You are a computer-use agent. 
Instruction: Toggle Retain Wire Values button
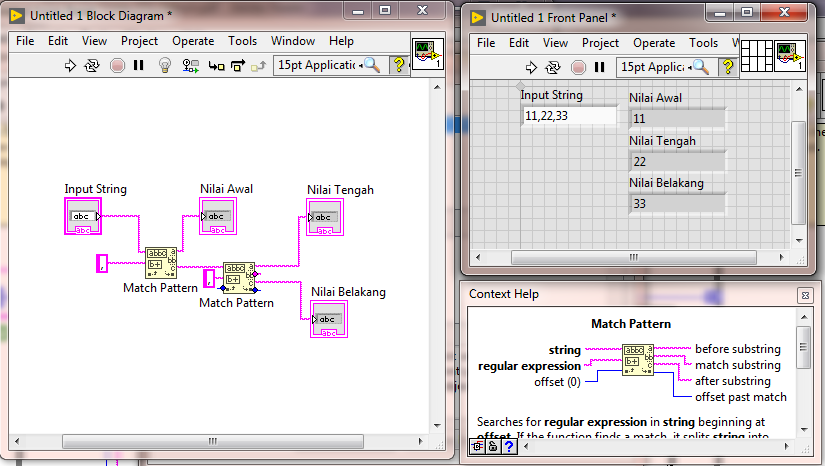[190, 66]
